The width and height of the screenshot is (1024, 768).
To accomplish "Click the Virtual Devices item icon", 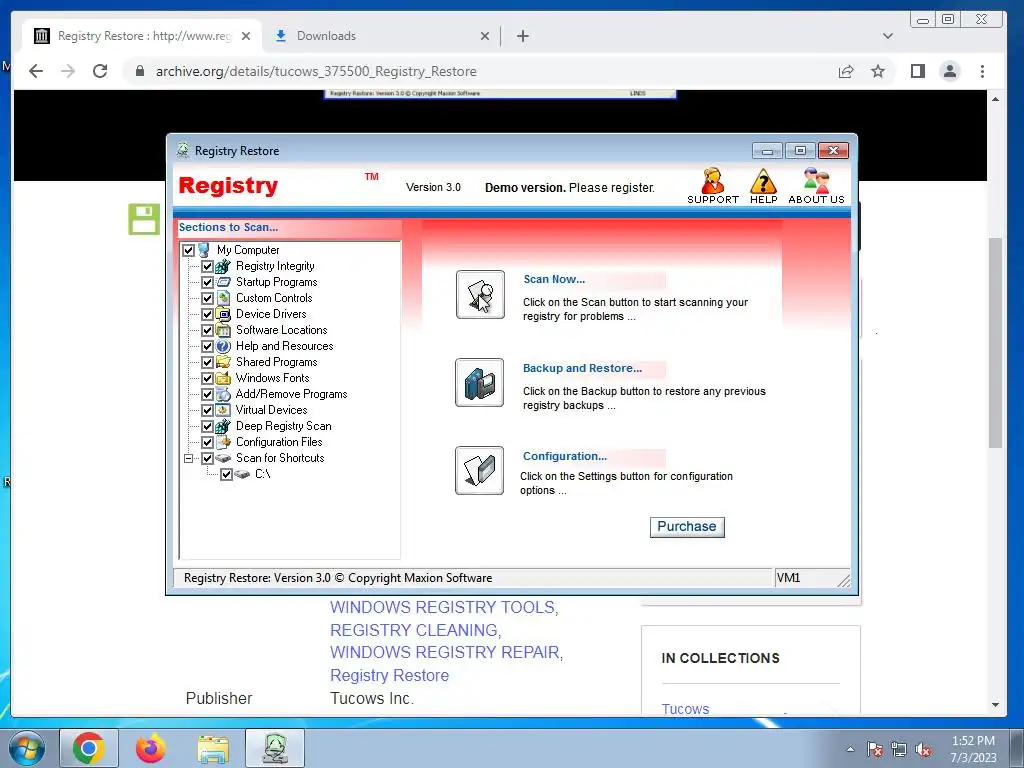I will [223, 410].
